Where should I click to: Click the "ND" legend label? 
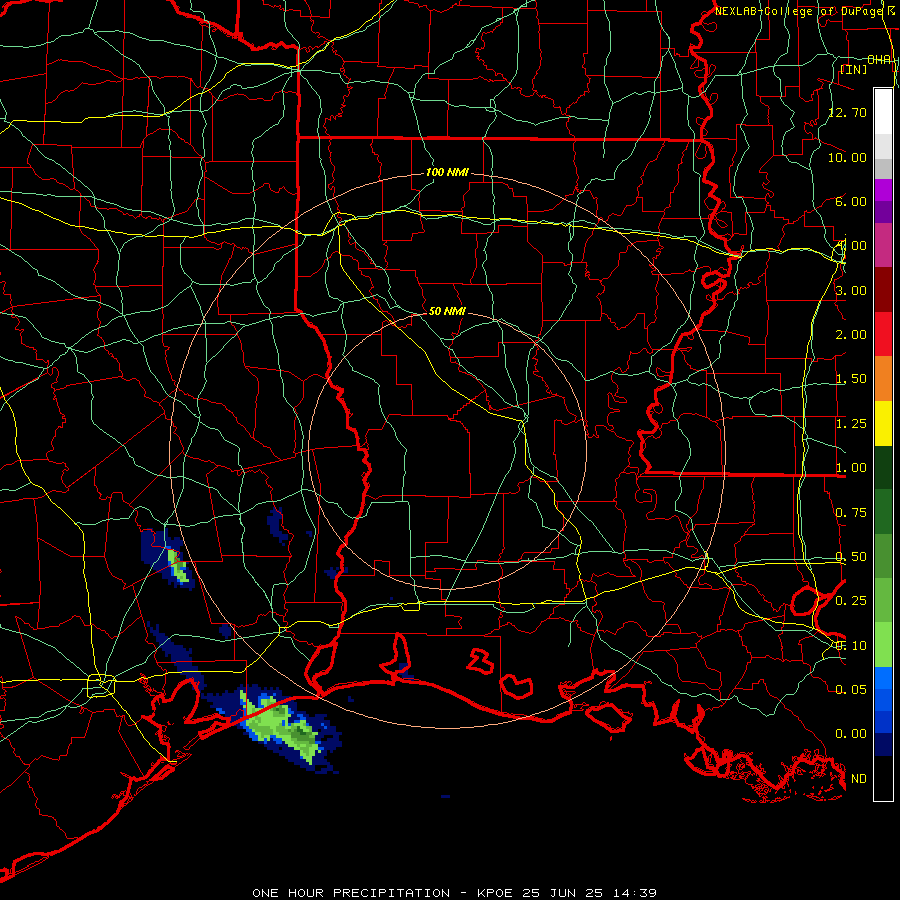click(x=859, y=779)
